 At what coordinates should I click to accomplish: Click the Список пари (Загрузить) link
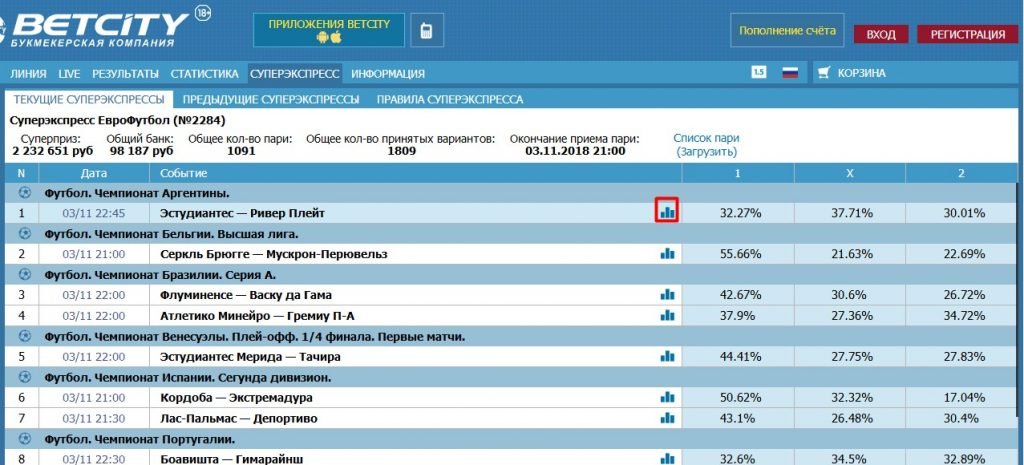coord(707,145)
